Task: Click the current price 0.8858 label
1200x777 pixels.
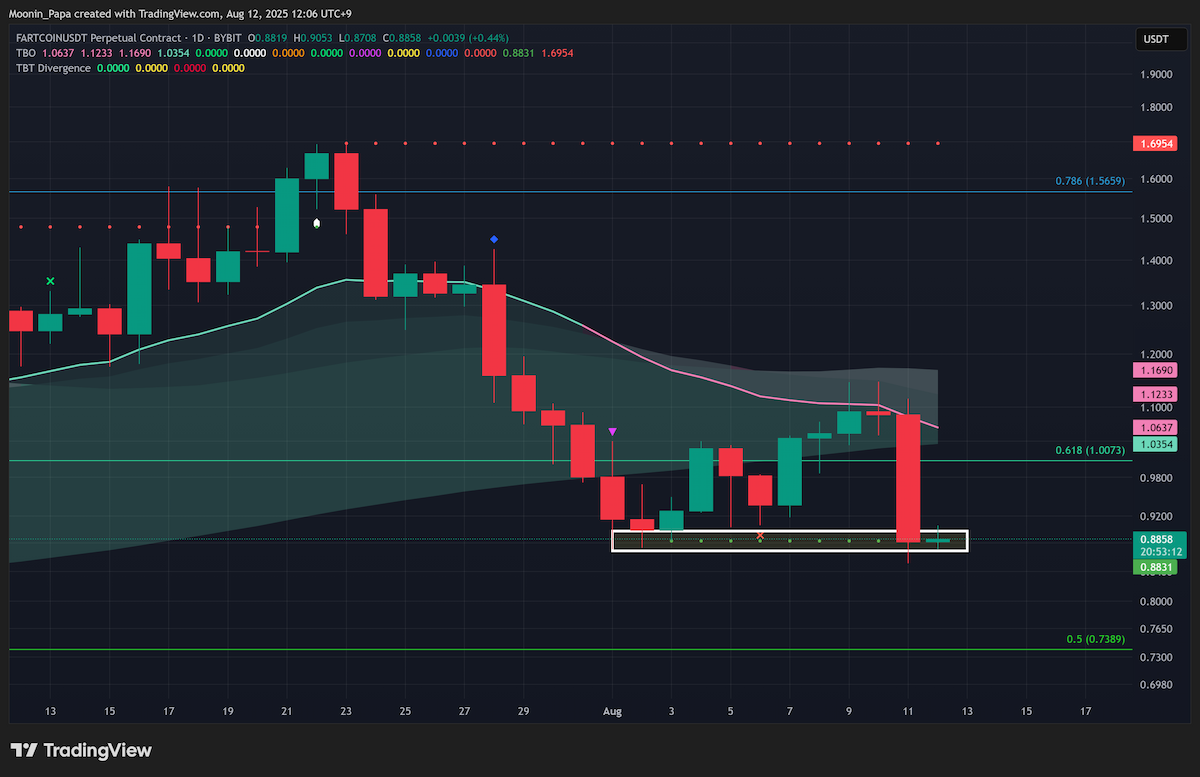Action: click(x=1153, y=538)
